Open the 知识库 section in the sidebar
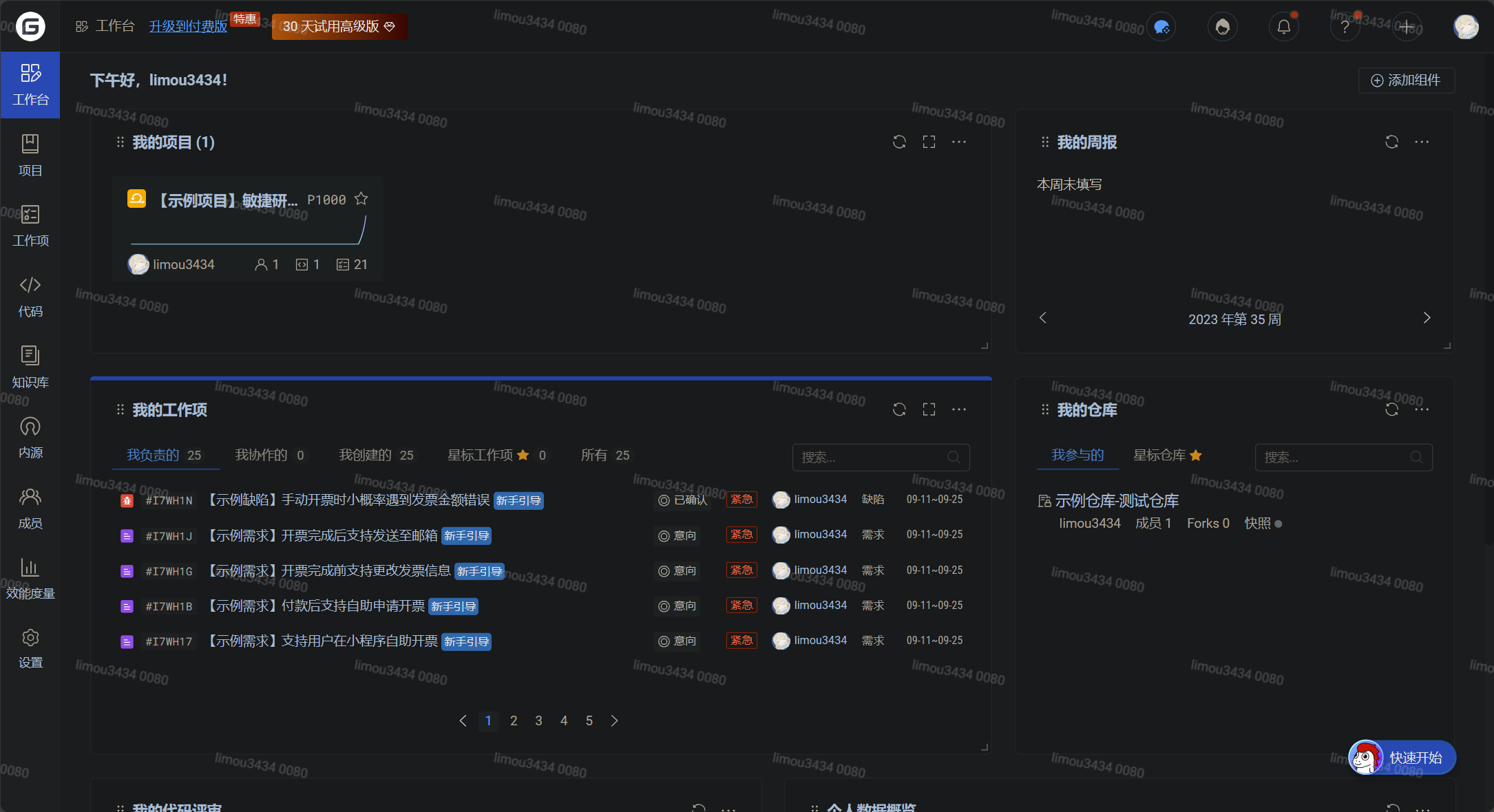This screenshot has width=1494, height=812. pyautogui.click(x=30, y=367)
